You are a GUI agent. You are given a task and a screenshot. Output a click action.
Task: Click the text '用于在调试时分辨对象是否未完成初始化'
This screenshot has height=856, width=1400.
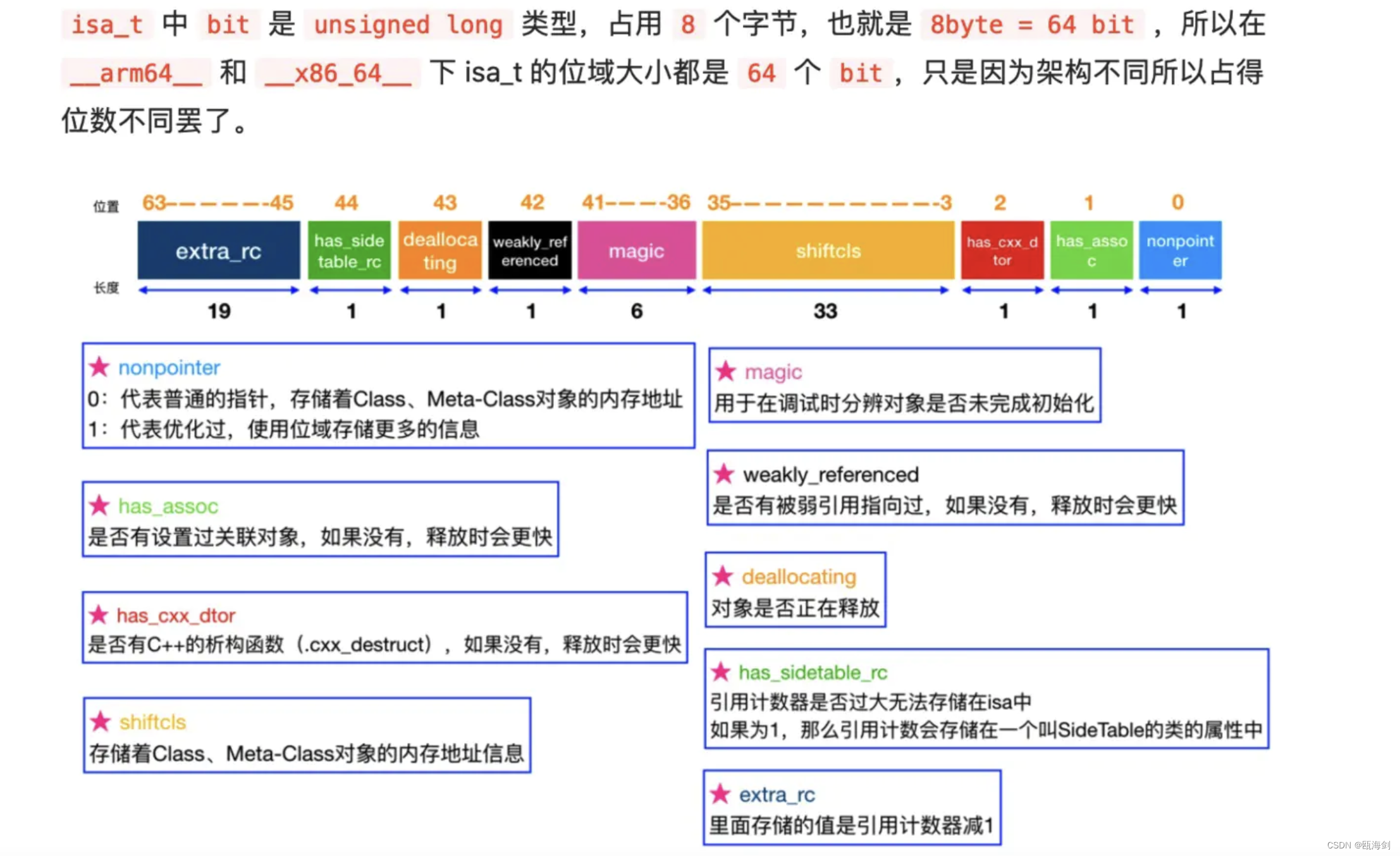pyautogui.click(x=904, y=403)
